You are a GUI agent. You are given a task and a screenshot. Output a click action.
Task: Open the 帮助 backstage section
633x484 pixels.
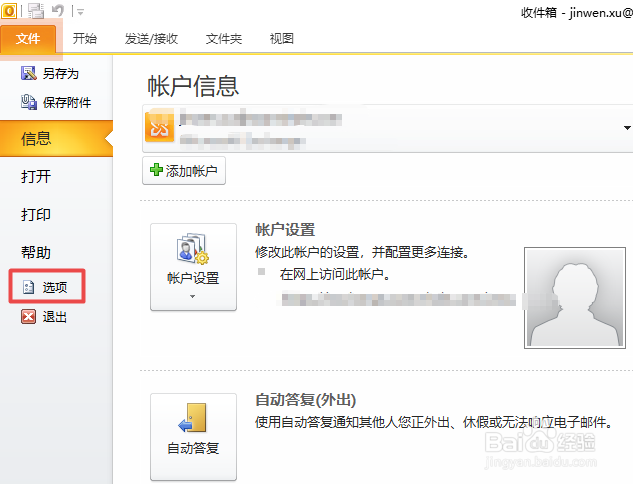(36, 252)
